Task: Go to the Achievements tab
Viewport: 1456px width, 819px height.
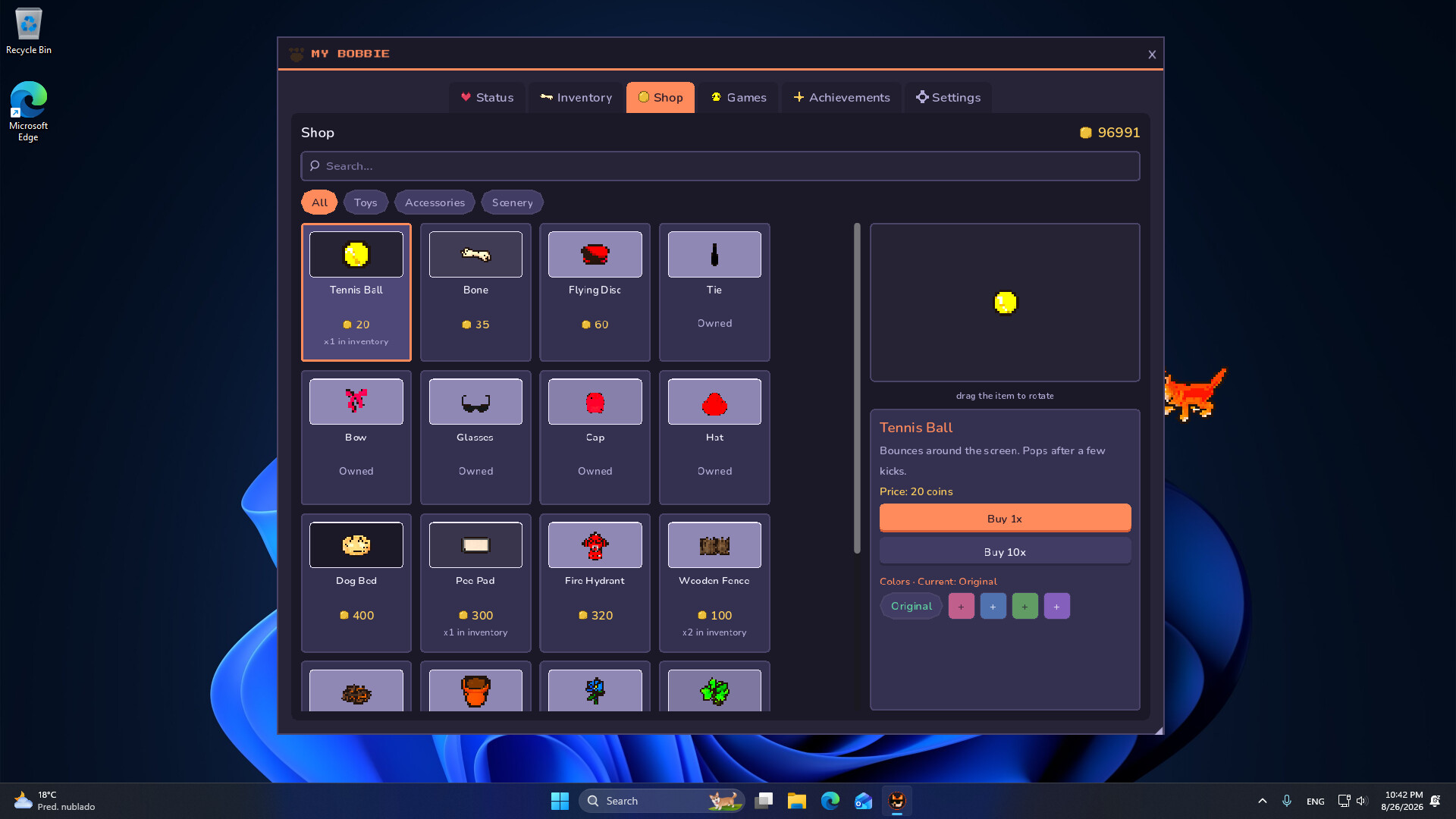Action: (842, 97)
